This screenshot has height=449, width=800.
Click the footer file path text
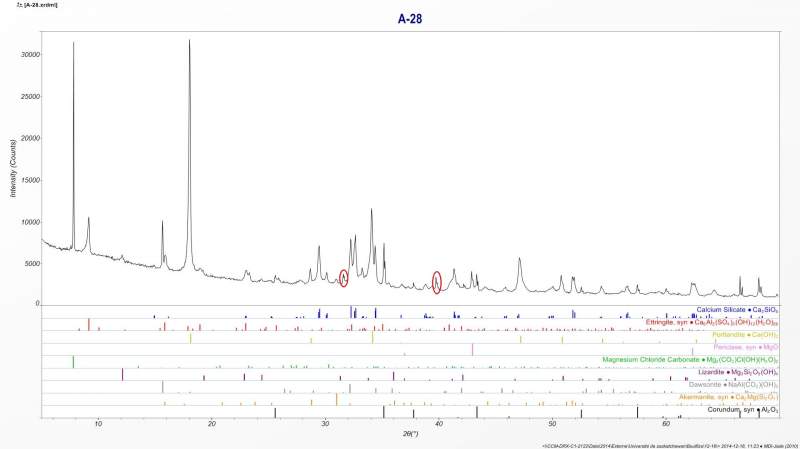669,446
